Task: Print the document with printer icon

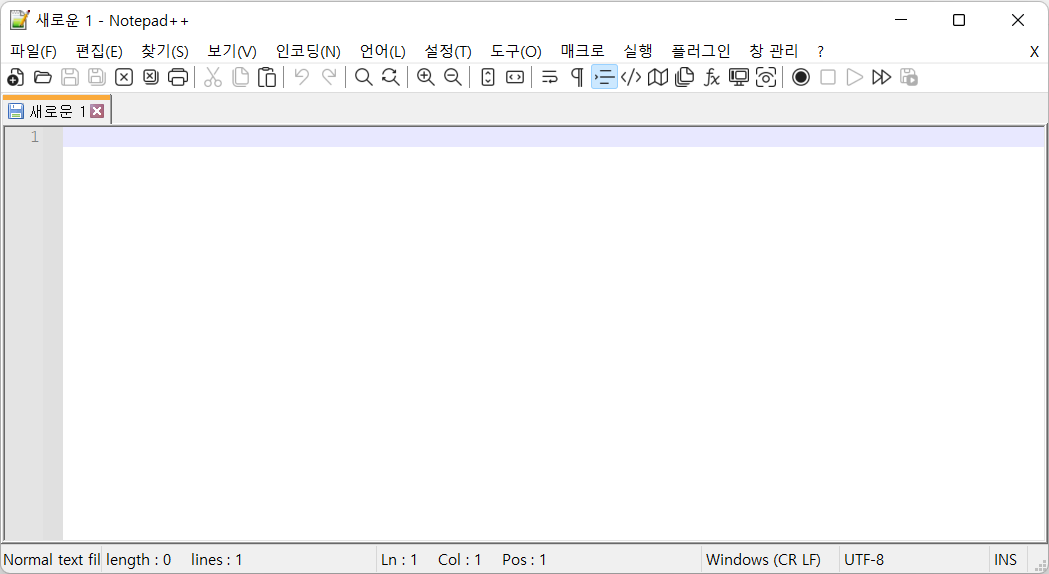Action: pyautogui.click(x=178, y=78)
